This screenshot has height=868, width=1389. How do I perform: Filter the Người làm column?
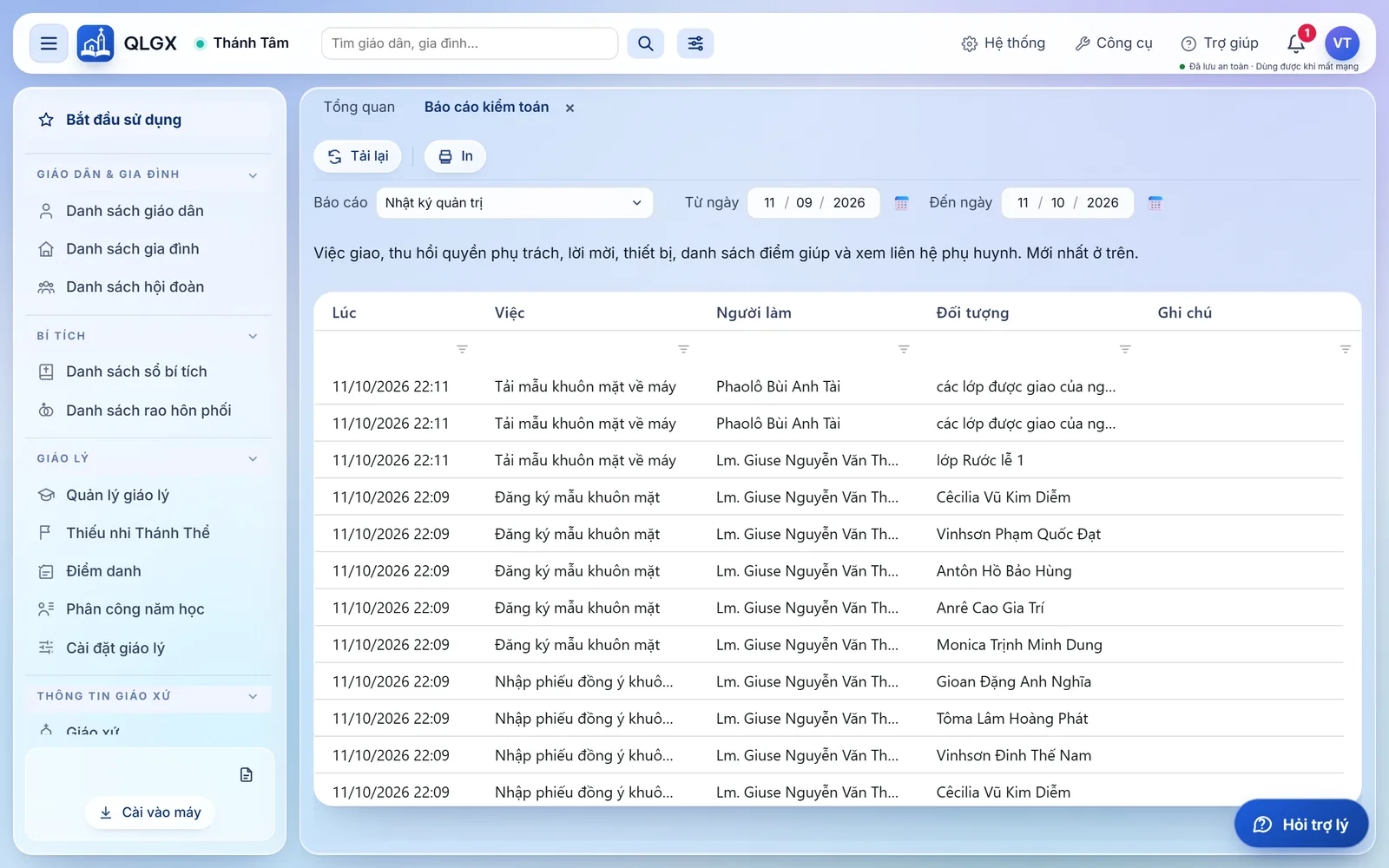pos(904,349)
